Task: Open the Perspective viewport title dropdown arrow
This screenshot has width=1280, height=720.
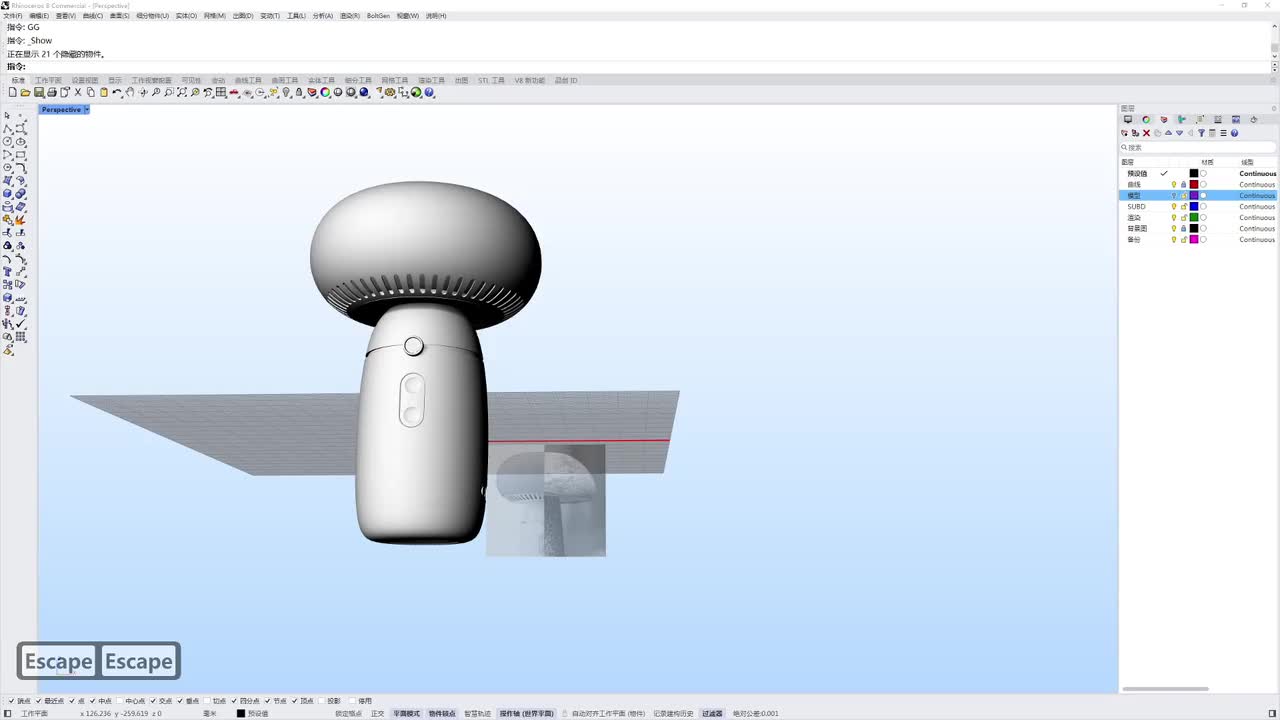Action: pos(87,109)
